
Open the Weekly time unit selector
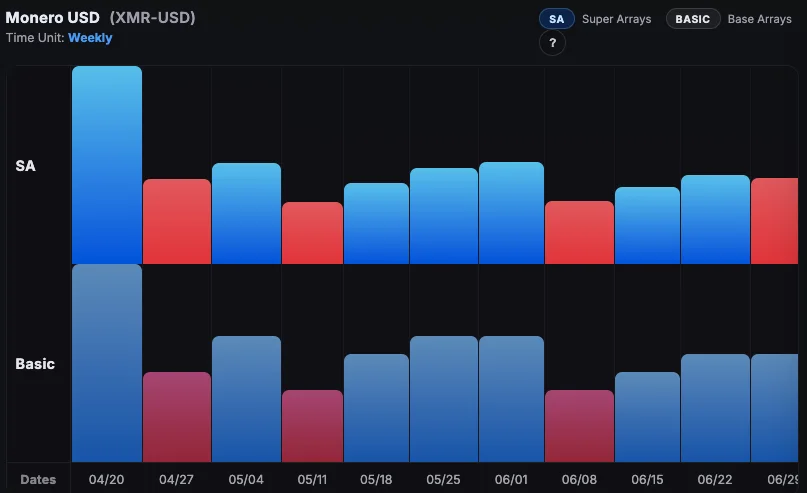point(90,38)
